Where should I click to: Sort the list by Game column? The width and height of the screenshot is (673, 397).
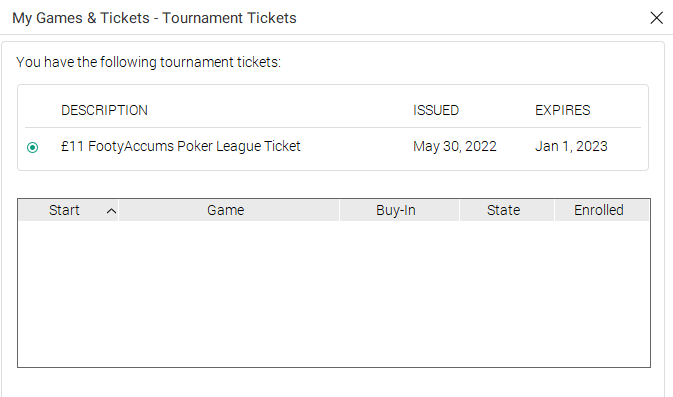click(x=229, y=210)
